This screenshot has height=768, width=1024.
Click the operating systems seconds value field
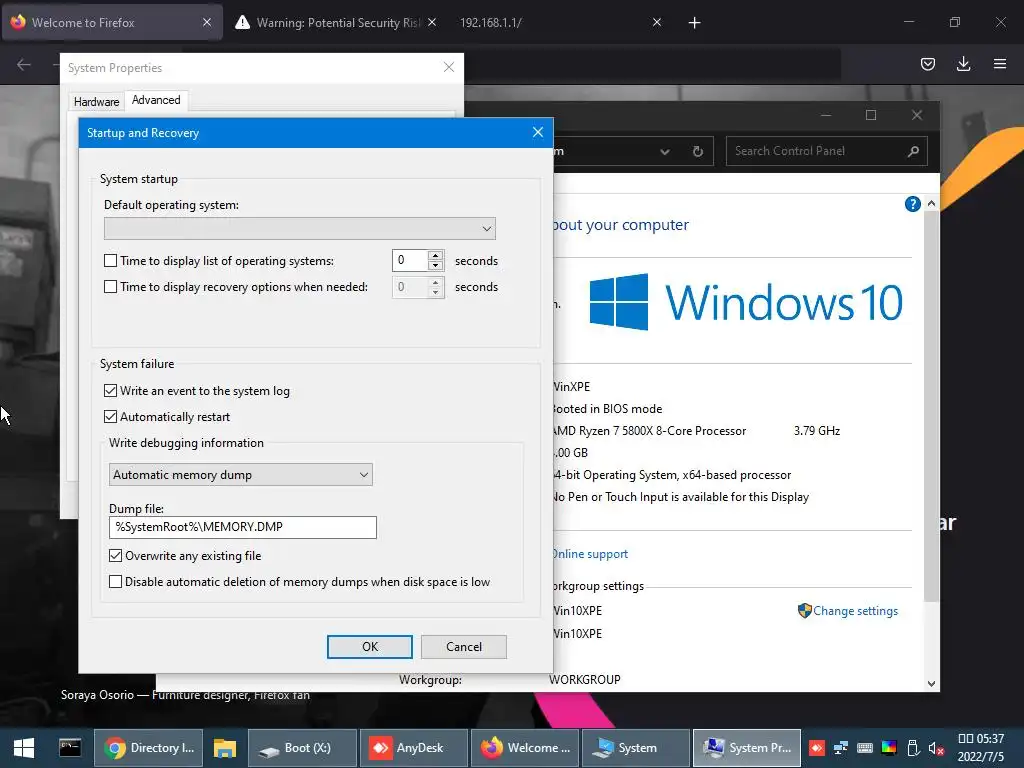410,261
